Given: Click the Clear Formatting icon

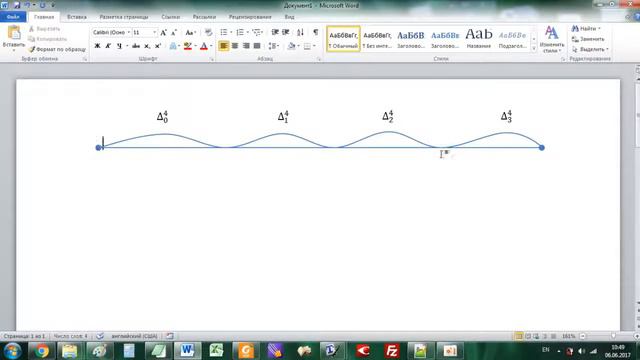Looking at the screenshot, I should tap(208, 32).
